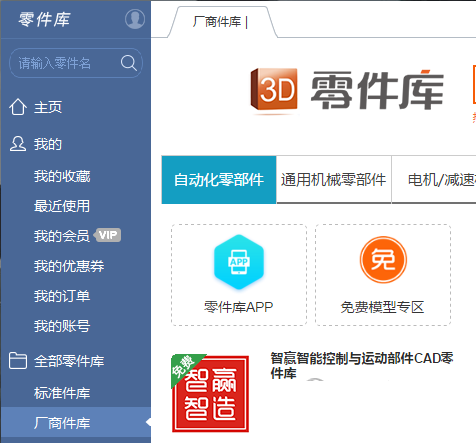476x443 pixels.
Task: Click the folder icon beside 全部零件库
Action: pos(18,361)
